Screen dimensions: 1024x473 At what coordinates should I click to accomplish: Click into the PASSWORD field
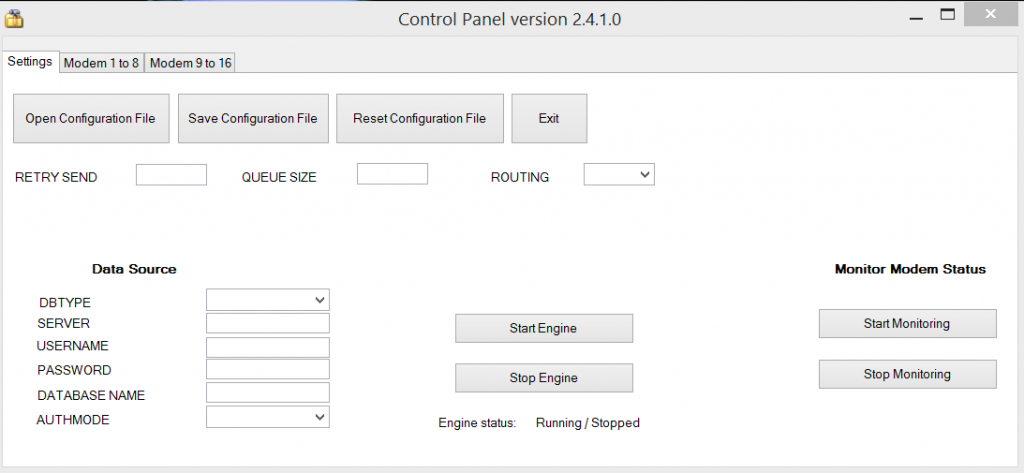267,370
